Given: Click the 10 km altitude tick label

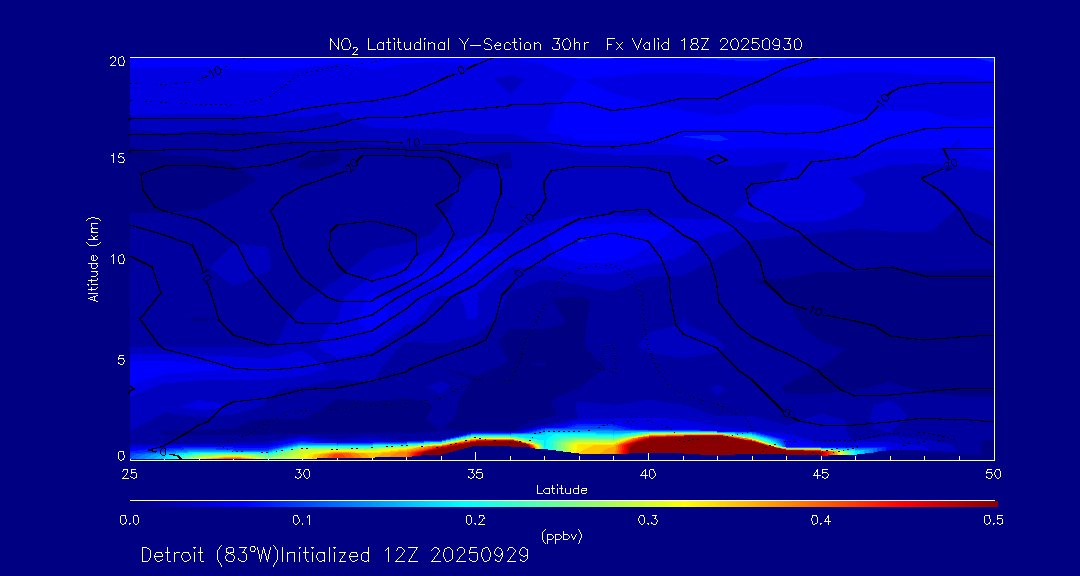Looking at the screenshot, I should coord(115,259).
